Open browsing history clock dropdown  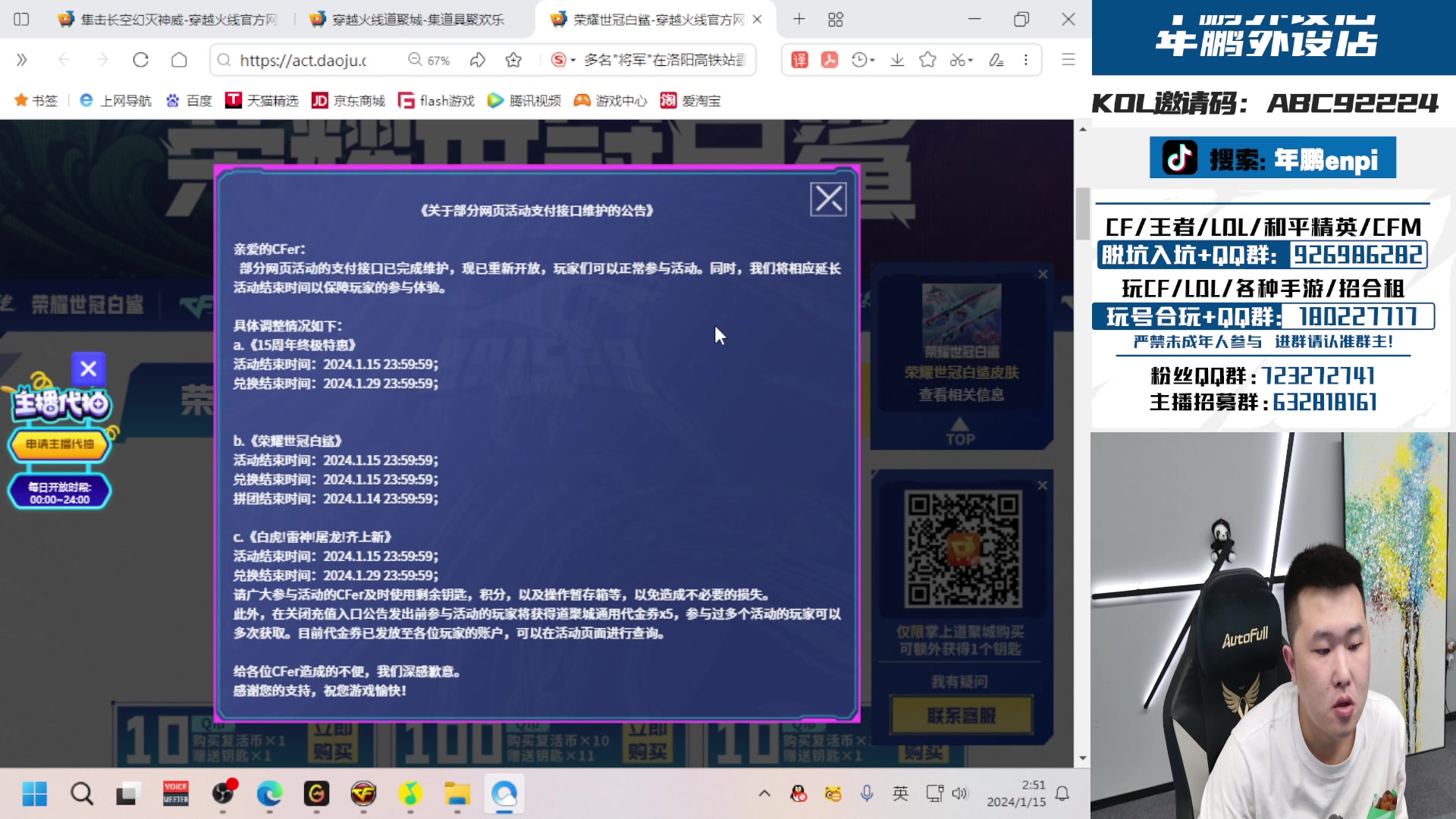pos(863,60)
